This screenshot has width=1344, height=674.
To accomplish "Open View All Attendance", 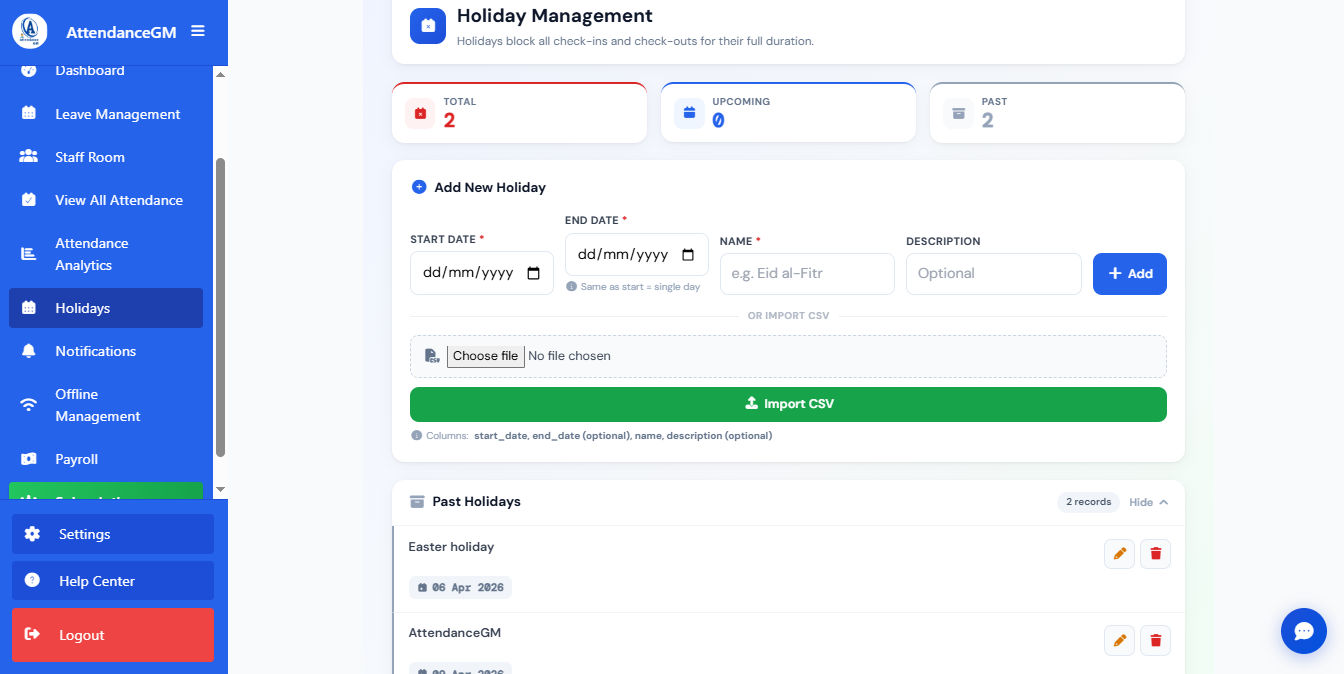I will [105, 200].
